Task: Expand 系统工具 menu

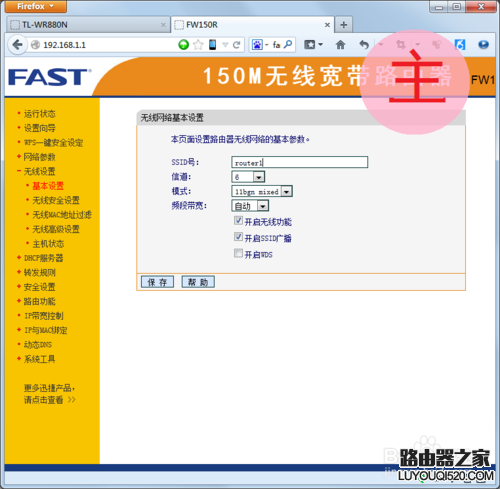Action: 39,359
